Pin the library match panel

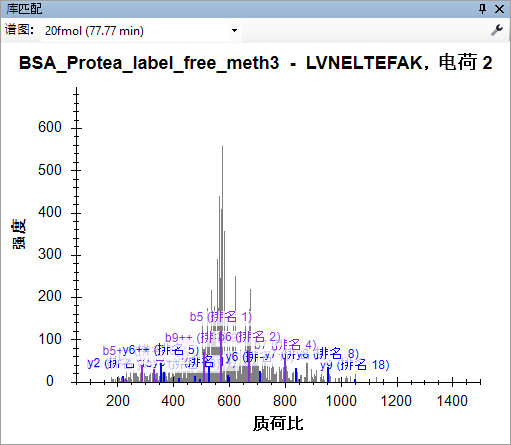tap(482, 9)
